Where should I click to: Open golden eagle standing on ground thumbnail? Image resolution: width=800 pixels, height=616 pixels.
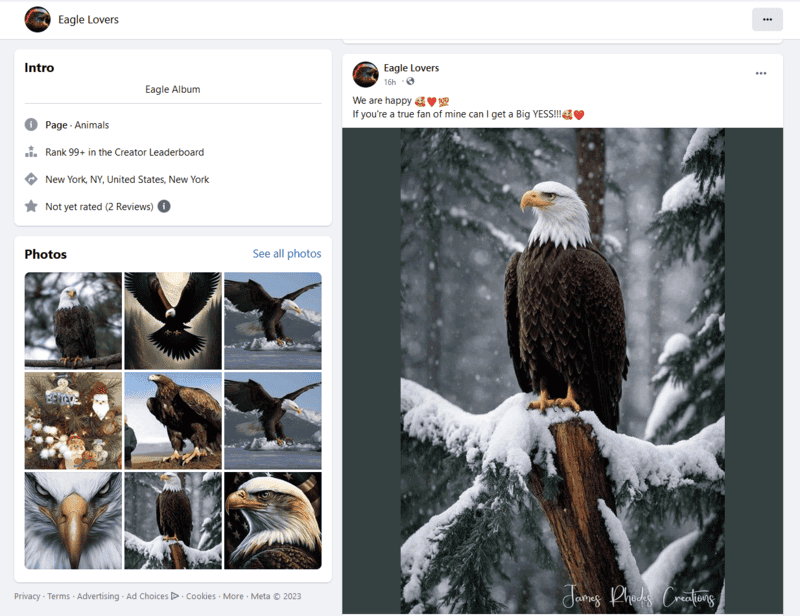pyautogui.click(x=173, y=421)
